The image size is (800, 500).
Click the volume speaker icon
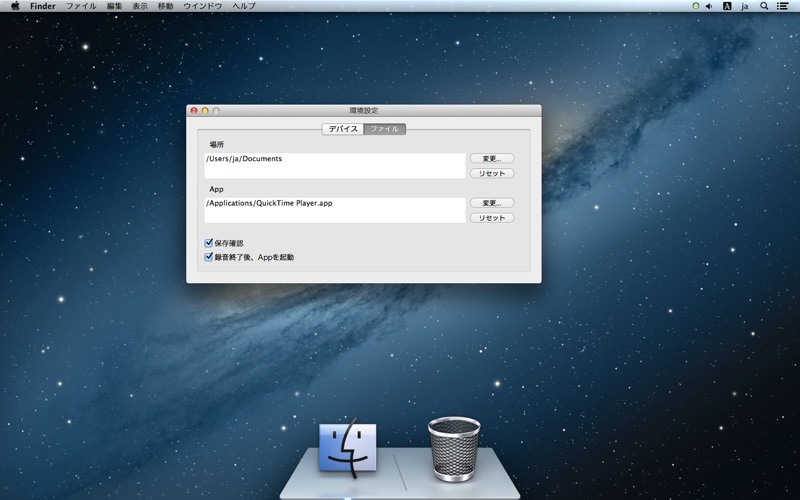(x=709, y=6)
